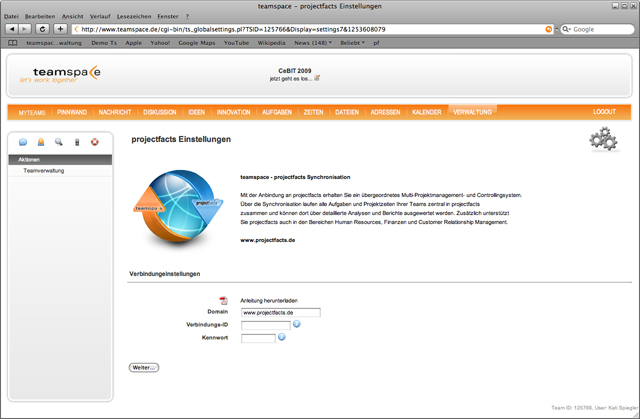
Task: Switch to the KALENDER tab
Action: (x=427, y=112)
